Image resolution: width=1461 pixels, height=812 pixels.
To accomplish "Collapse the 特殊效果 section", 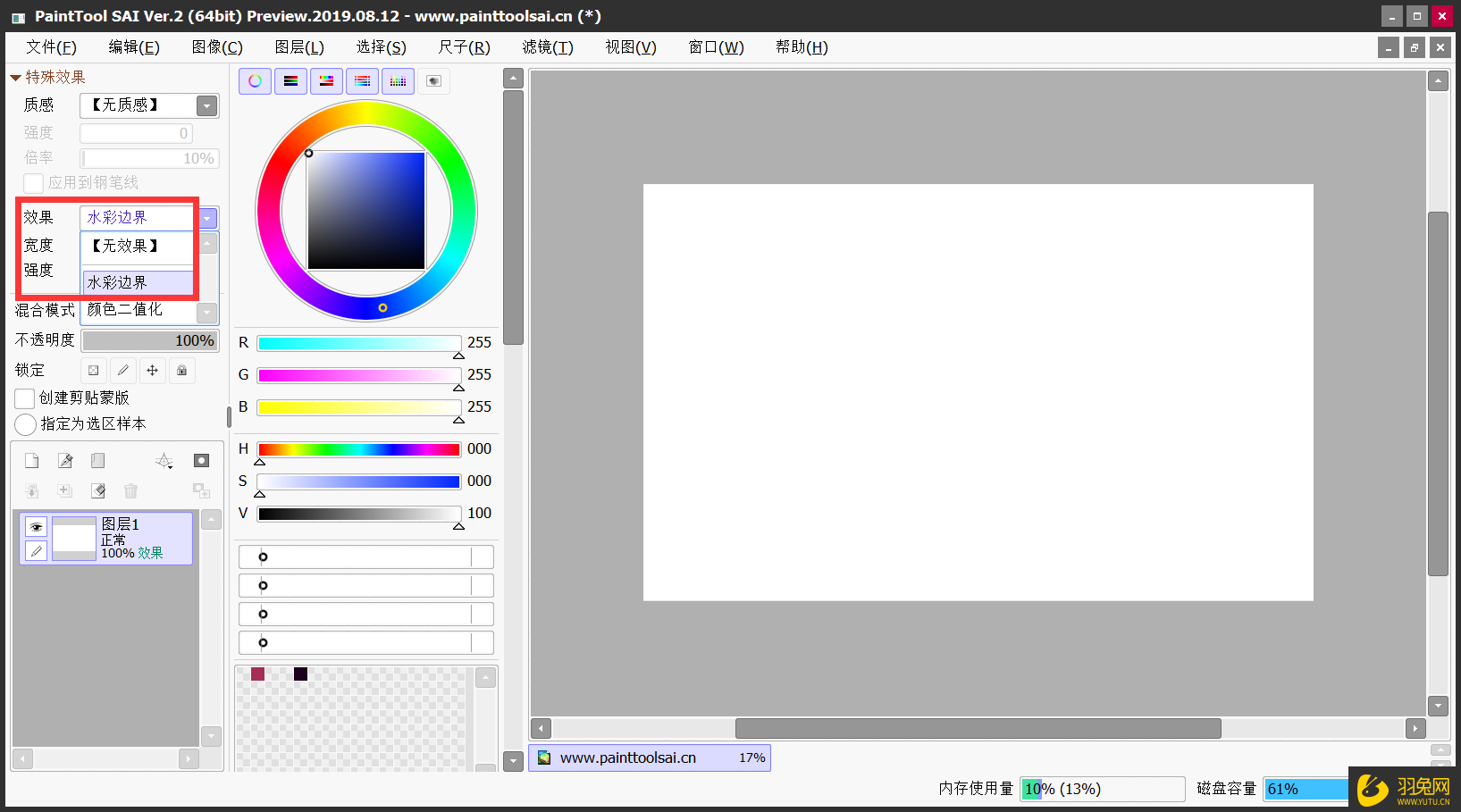I will 15,78.
